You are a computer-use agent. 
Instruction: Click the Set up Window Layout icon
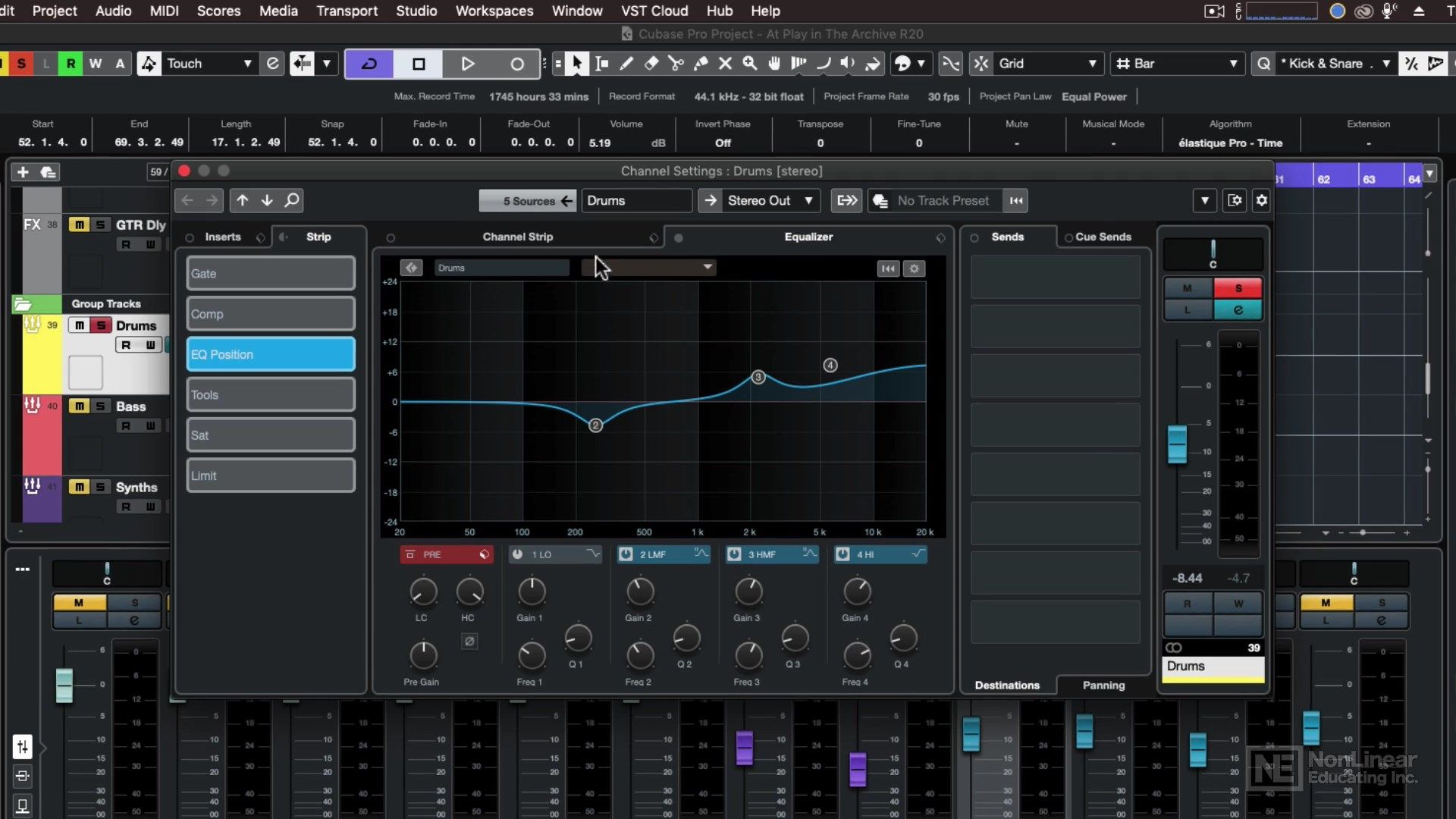pos(1235,200)
